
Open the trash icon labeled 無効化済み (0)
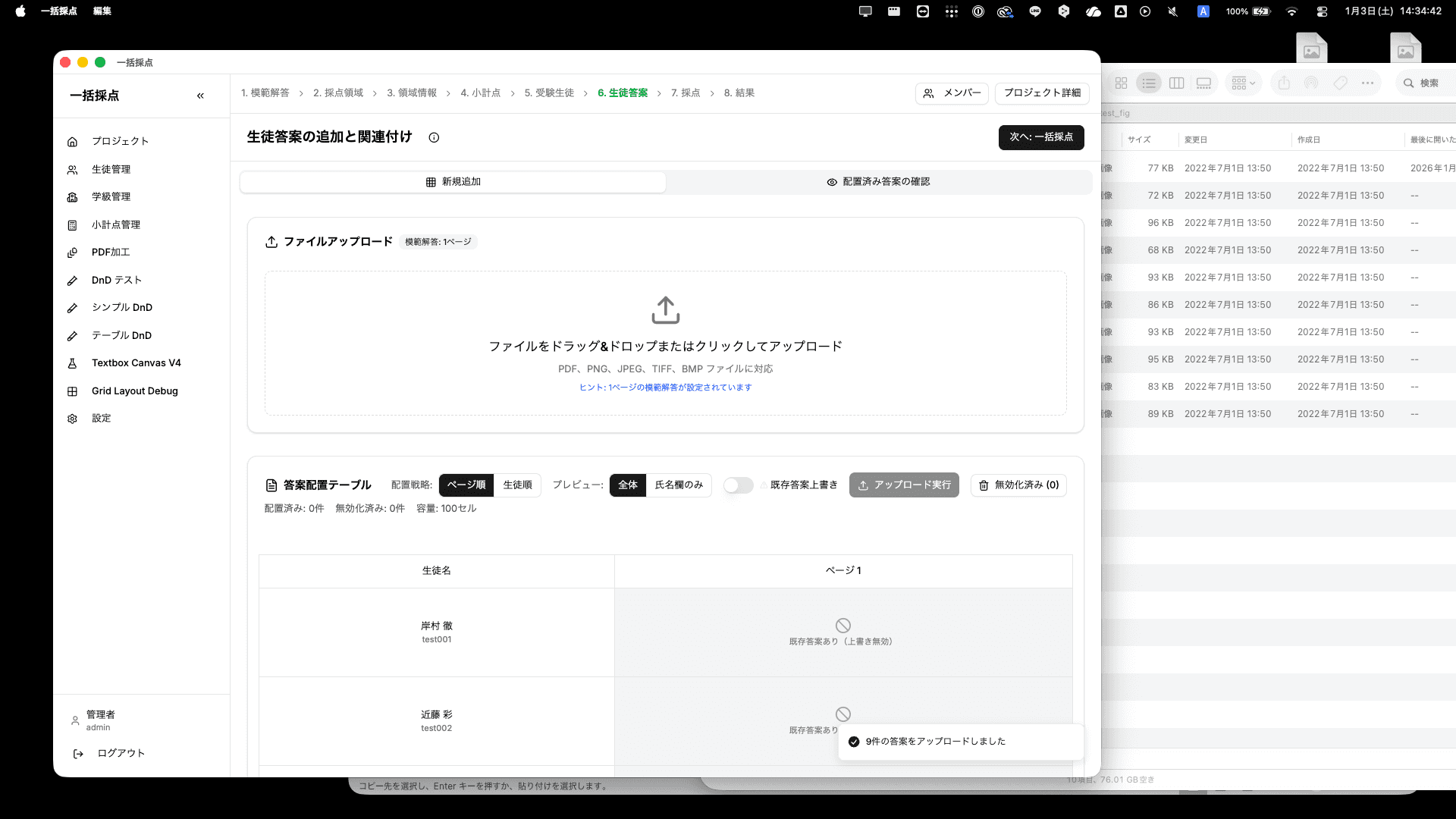point(983,485)
